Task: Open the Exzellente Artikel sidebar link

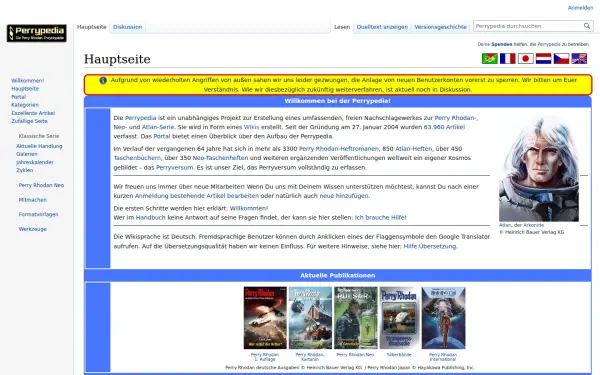Action: (33, 113)
